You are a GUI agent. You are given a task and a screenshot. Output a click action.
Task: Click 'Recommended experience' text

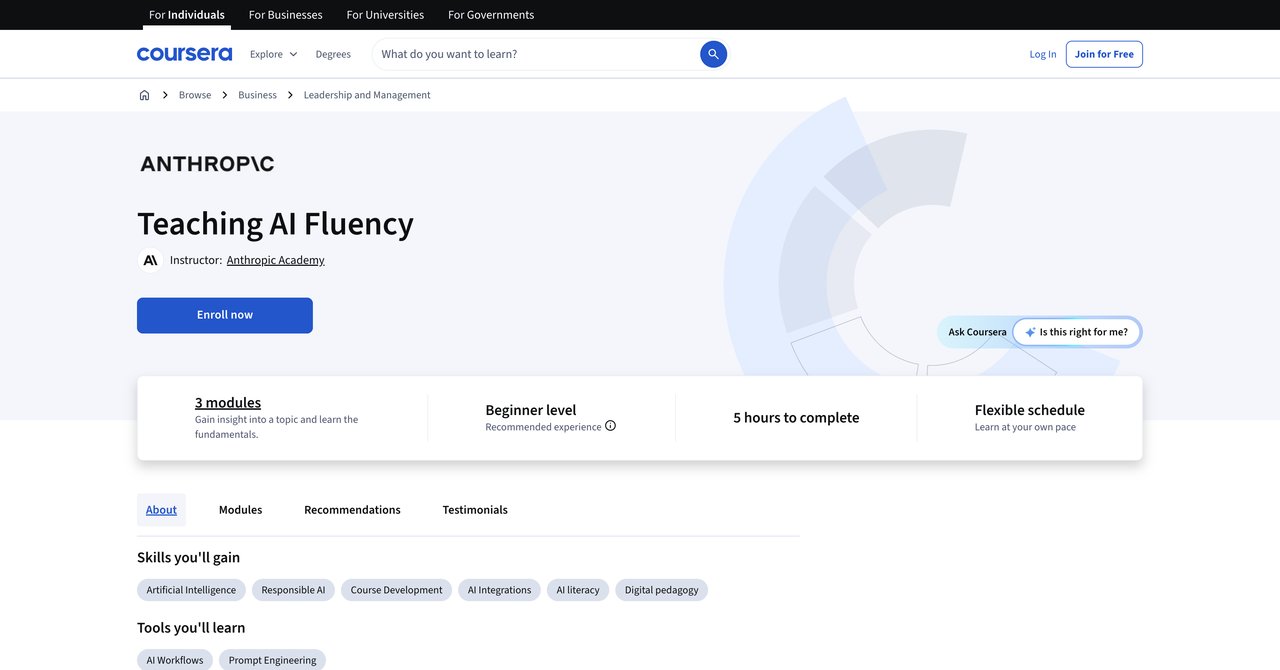pos(543,427)
